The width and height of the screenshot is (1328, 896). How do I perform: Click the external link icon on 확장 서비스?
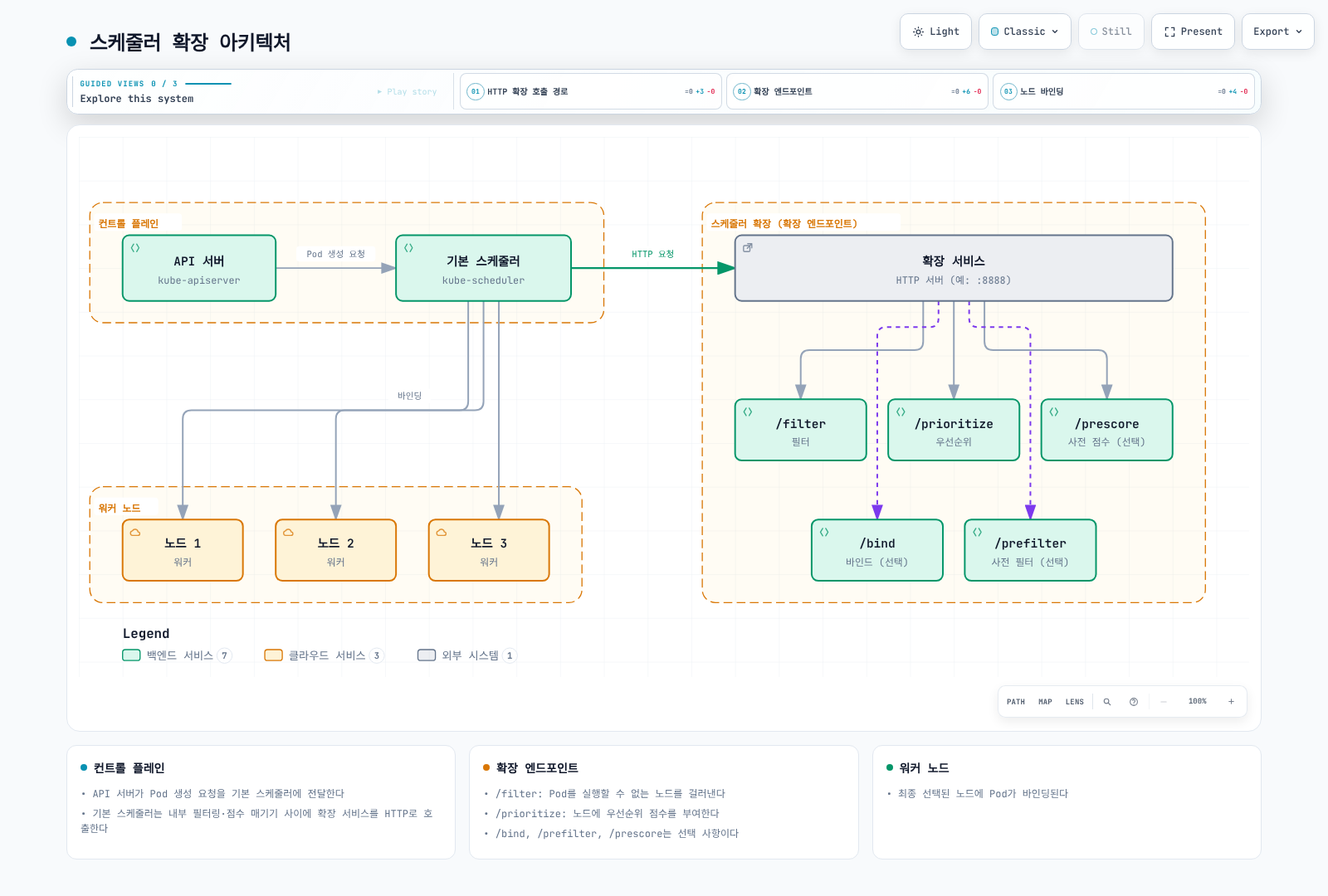[748, 247]
